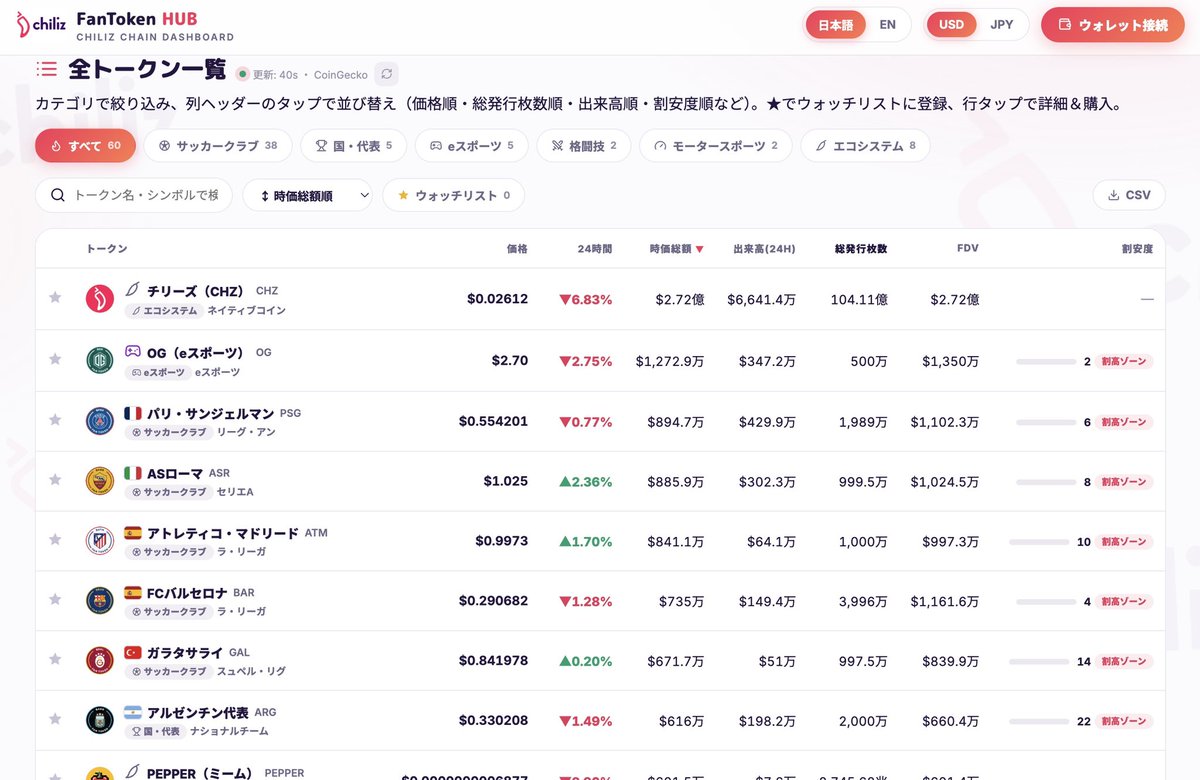Click the $0.02612 price value
1200x780 pixels.
[497, 299]
